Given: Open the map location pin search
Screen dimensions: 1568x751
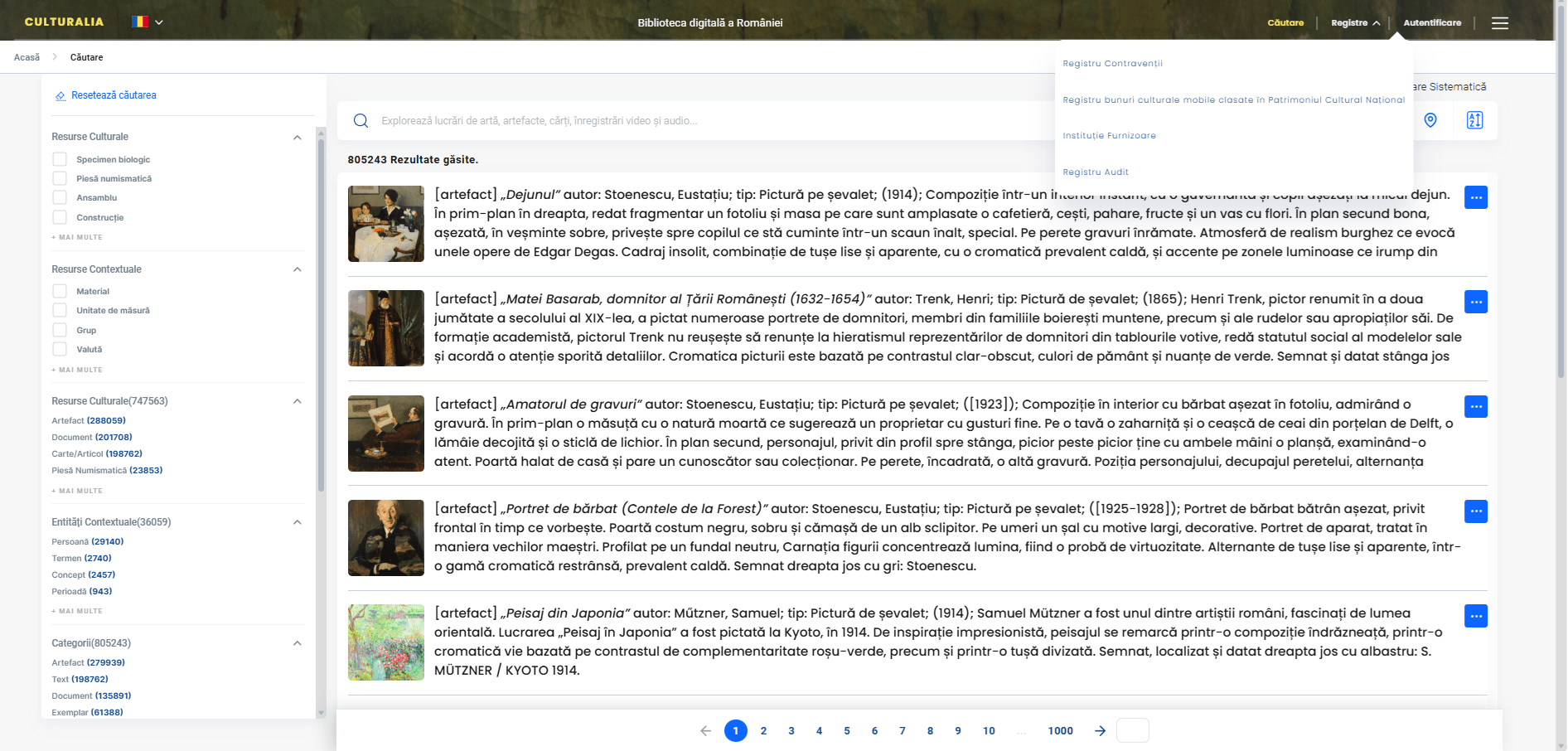Looking at the screenshot, I should tap(1430, 120).
